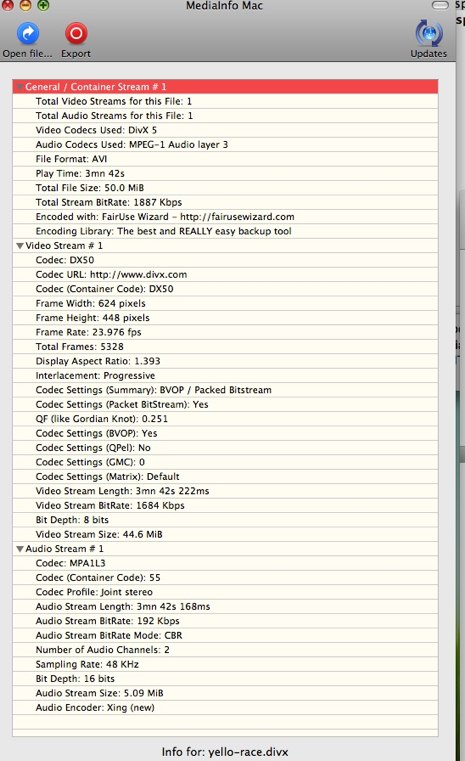Screen dimensions: 465x761
Task: Check for Updates via globe icon
Action: [429, 33]
